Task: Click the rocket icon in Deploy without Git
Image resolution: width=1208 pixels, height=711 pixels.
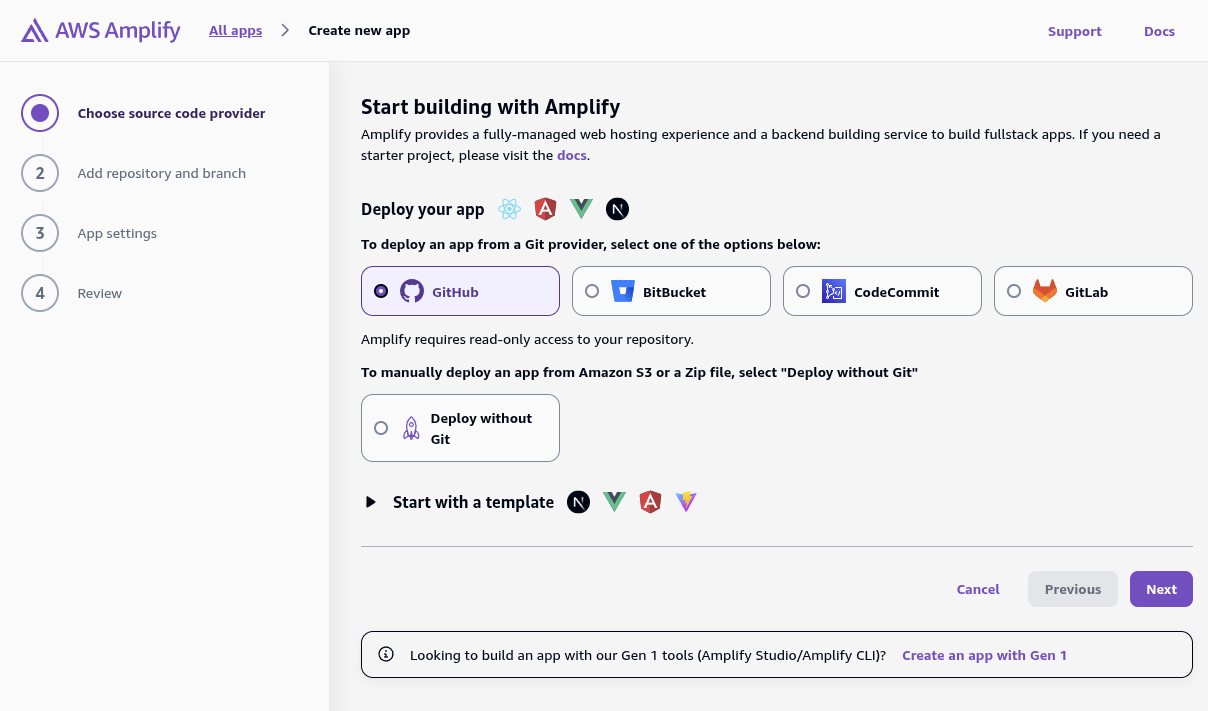Action: click(411, 428)
